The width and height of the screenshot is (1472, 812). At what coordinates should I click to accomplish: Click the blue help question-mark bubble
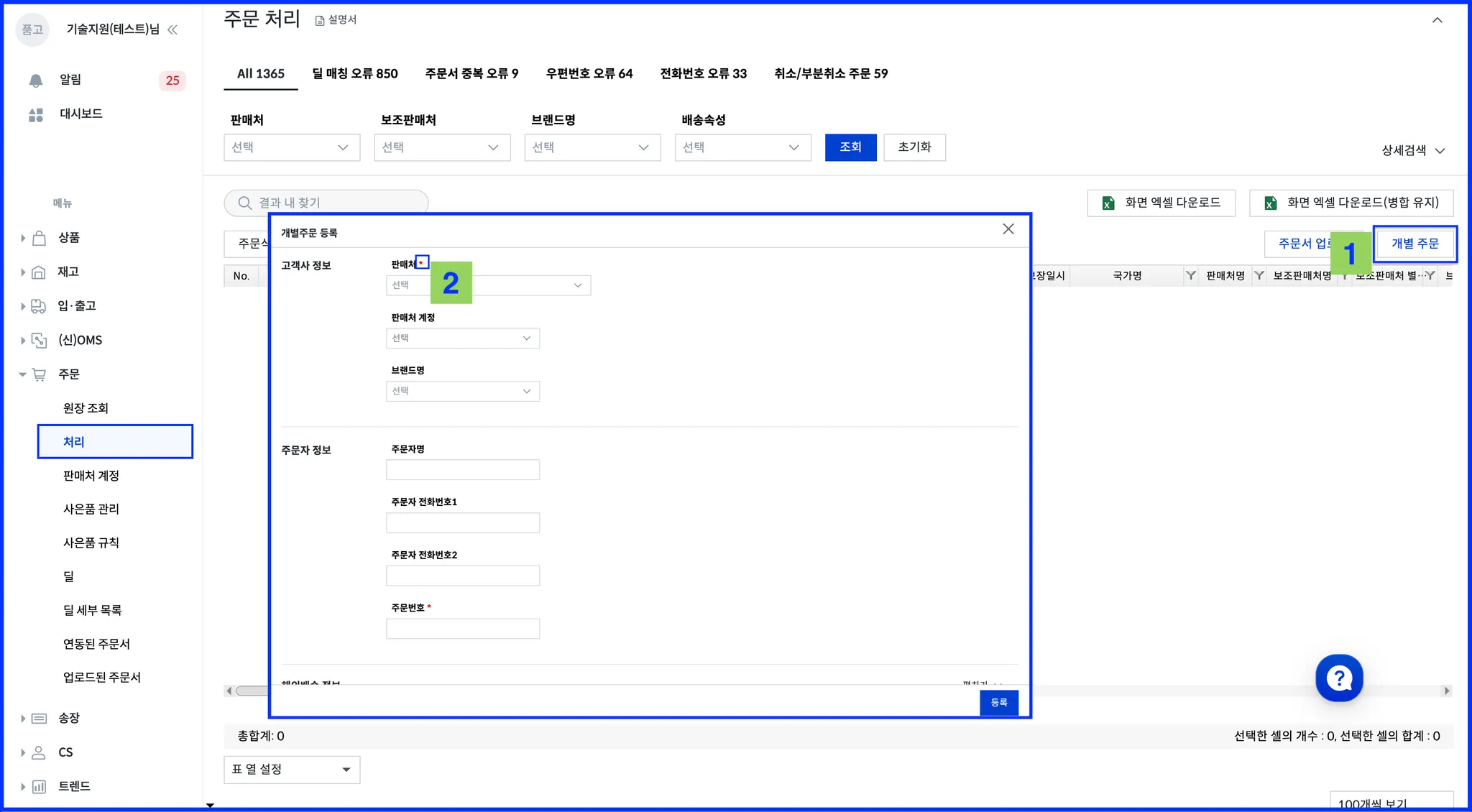point(1339,678)
